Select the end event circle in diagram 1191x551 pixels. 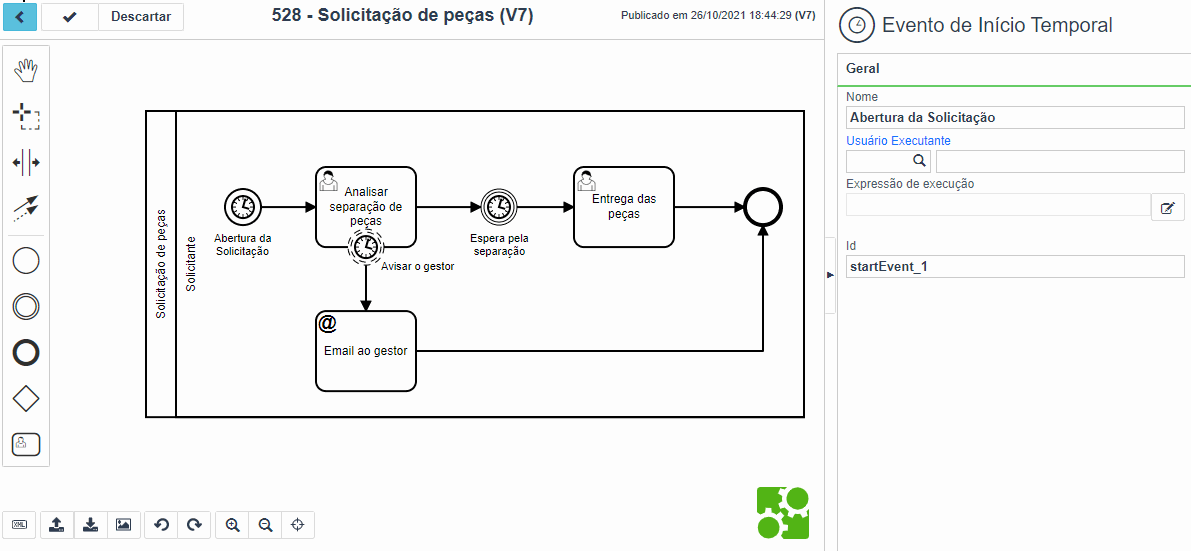coord(763,206)
